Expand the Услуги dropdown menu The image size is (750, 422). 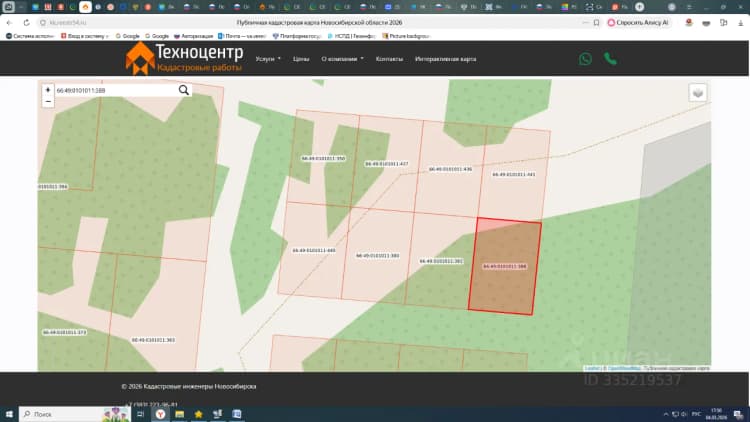click(268, 59)
